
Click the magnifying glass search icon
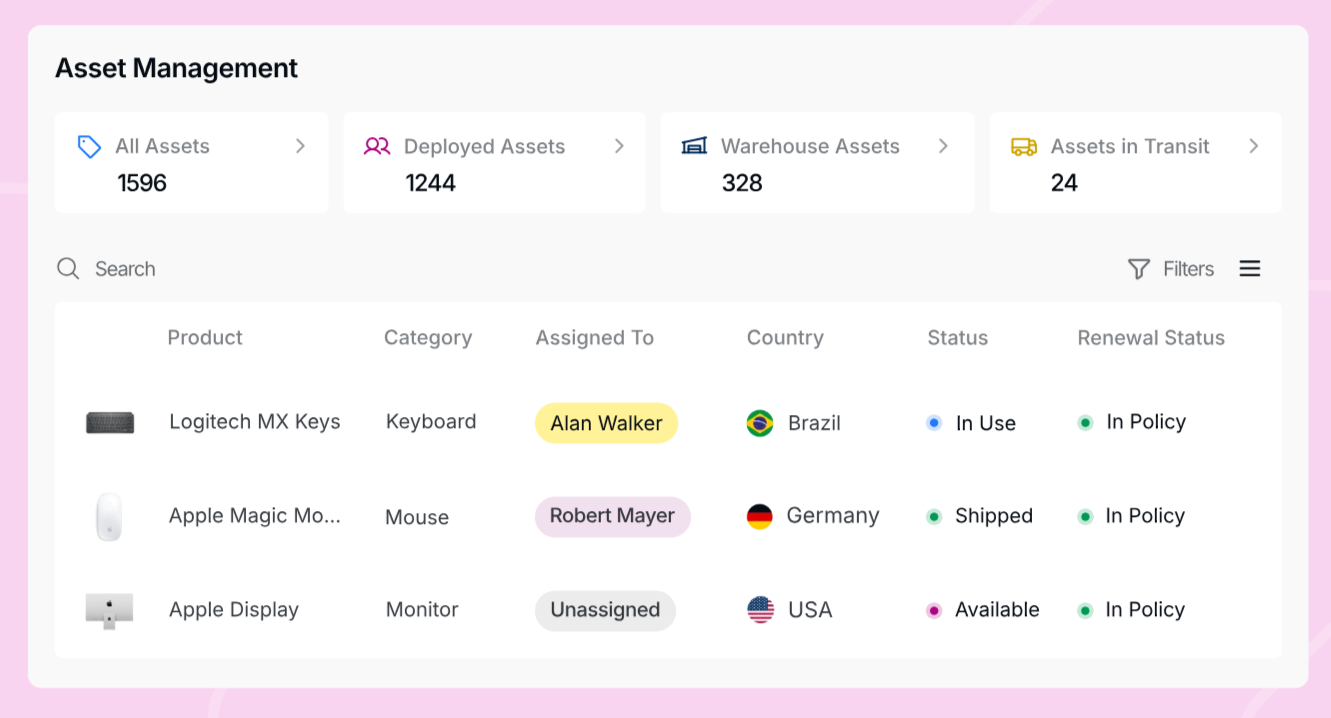click(68, 269)
